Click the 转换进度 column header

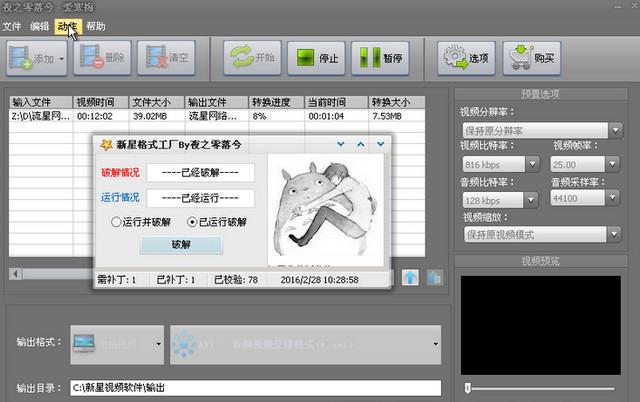tap(276, 102)
